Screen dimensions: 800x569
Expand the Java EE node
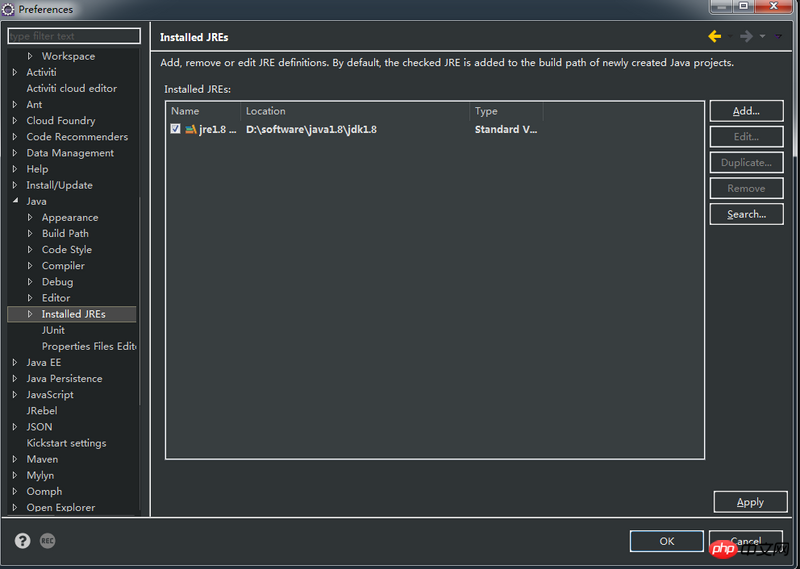[x=15, y=362]
